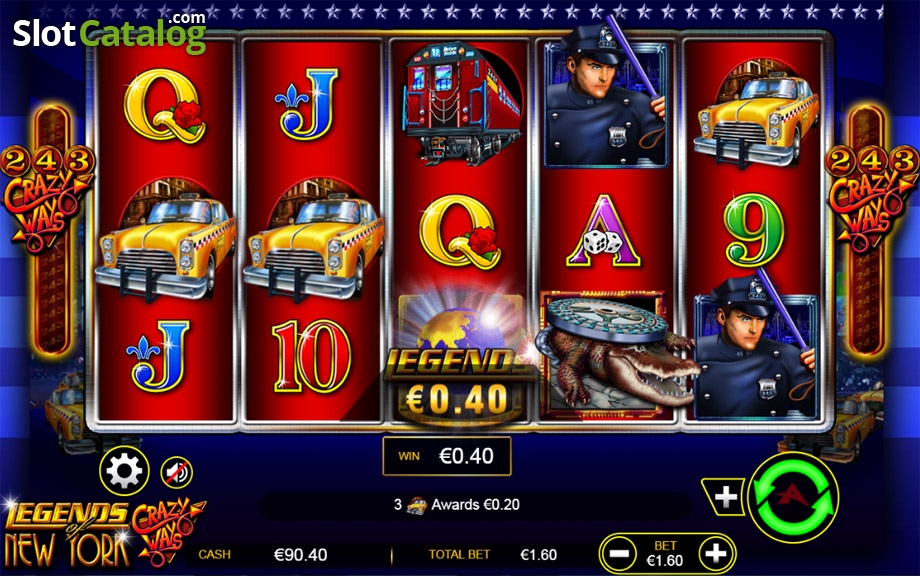Click the right 243 Crazy Ways badge
This screenshot has width=920, height=576.
tap(872, 199)
